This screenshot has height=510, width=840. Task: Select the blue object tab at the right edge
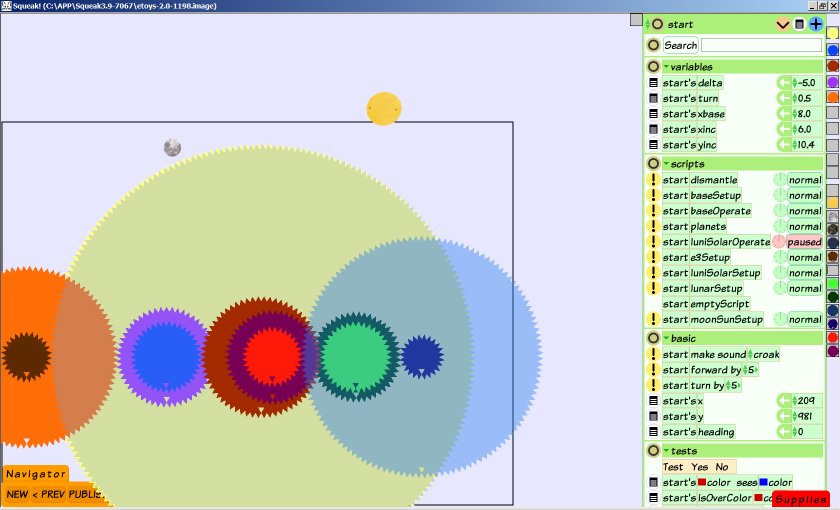pos(832,50)
